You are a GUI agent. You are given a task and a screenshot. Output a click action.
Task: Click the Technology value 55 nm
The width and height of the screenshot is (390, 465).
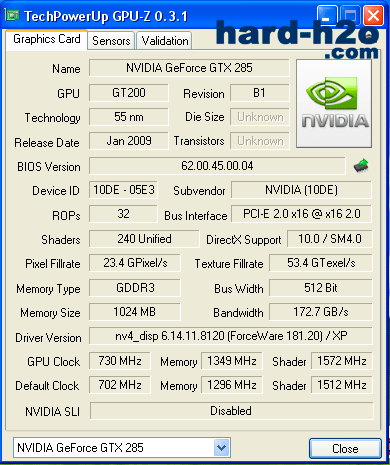(x=129, y=117)
